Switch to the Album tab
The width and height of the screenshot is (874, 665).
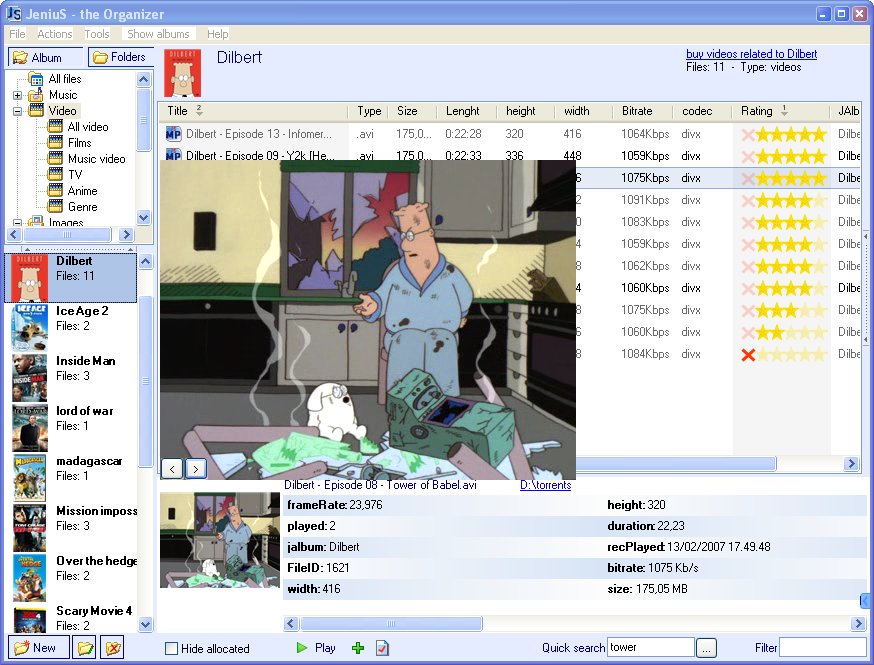coord(45,57)
